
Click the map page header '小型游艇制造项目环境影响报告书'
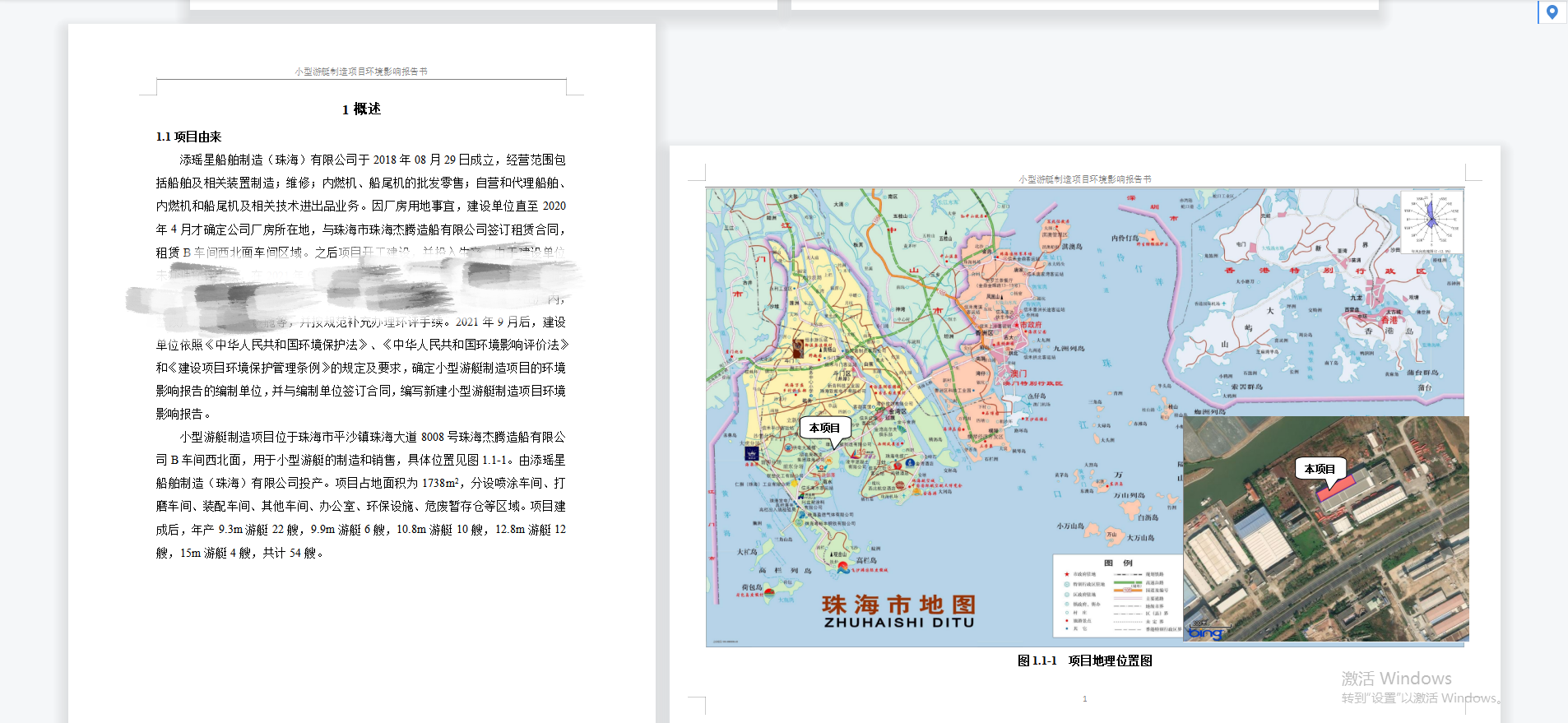coord(1085,178)
